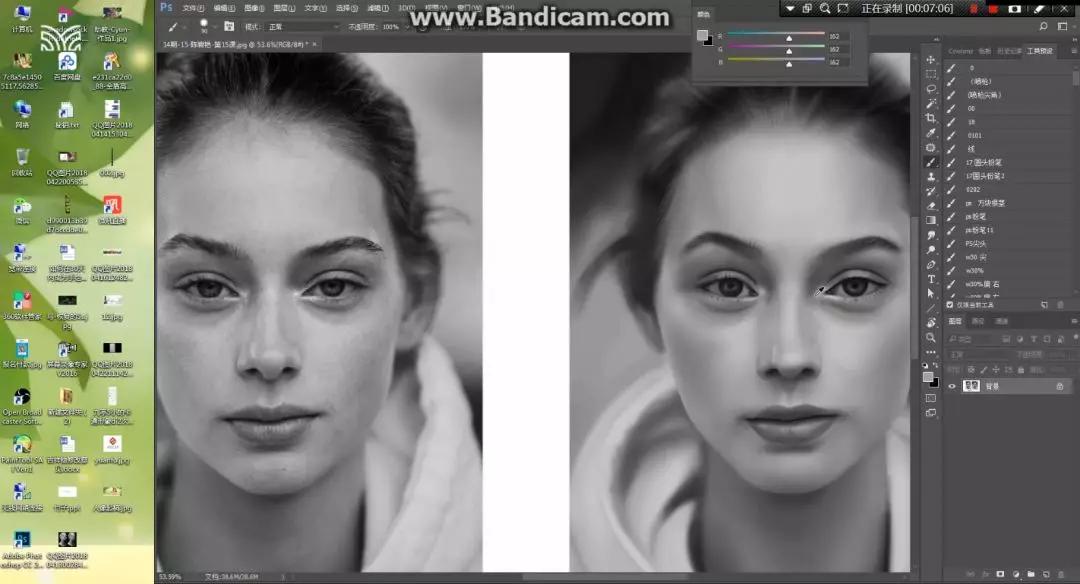Image resolution: width=1080 pixels, height=584 pixels.
Task: Toggle Quick Mask mode icon
Action: click(x=931, y=398)
